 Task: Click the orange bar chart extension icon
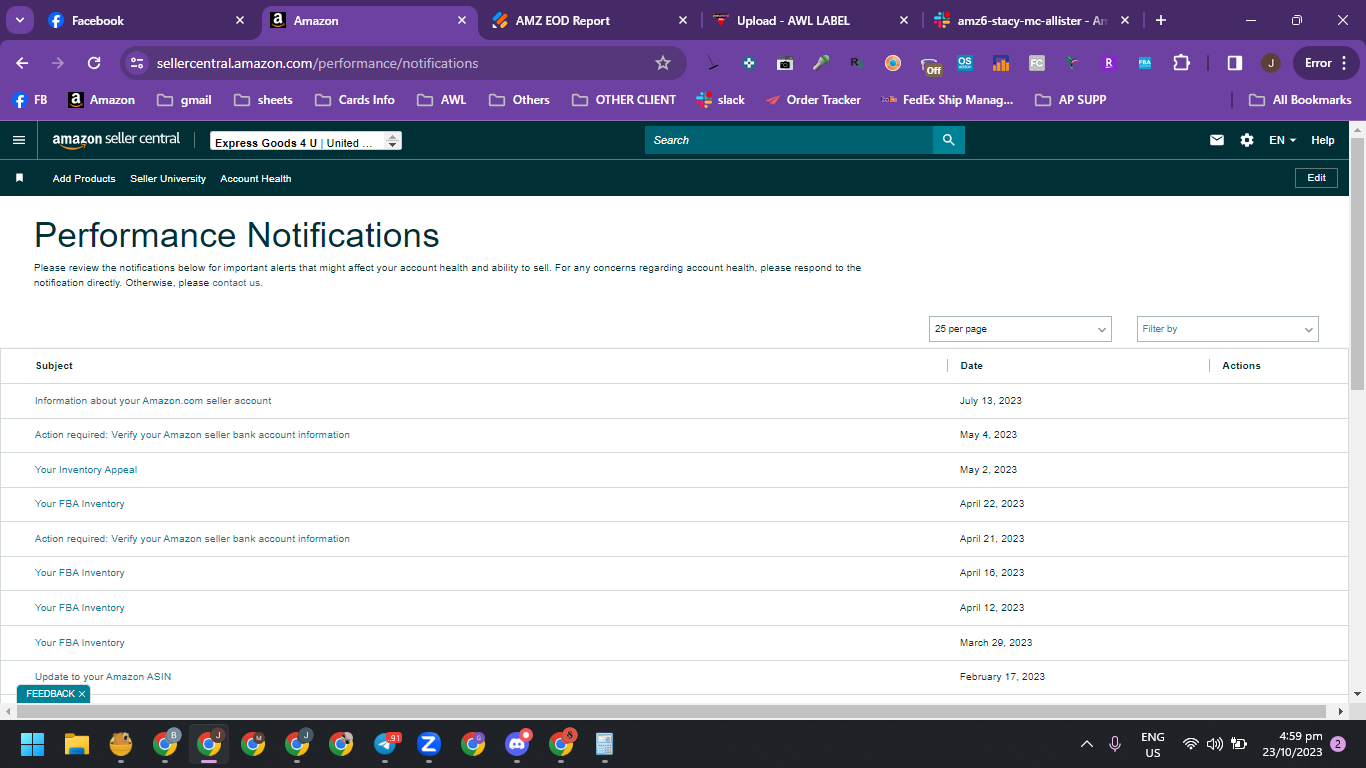(x=1001, y=63)
